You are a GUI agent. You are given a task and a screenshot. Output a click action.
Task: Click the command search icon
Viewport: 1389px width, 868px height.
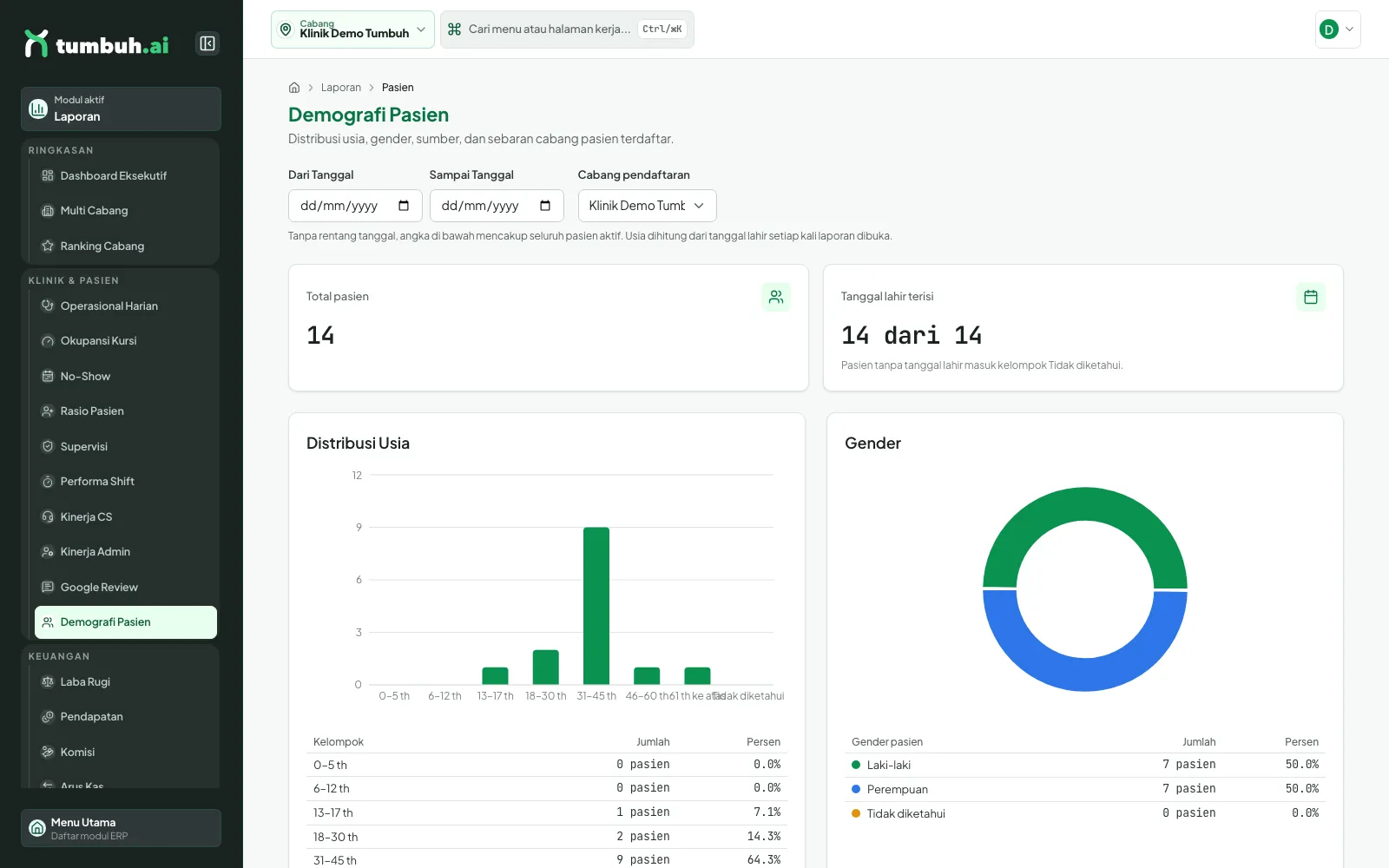(454, 30)
